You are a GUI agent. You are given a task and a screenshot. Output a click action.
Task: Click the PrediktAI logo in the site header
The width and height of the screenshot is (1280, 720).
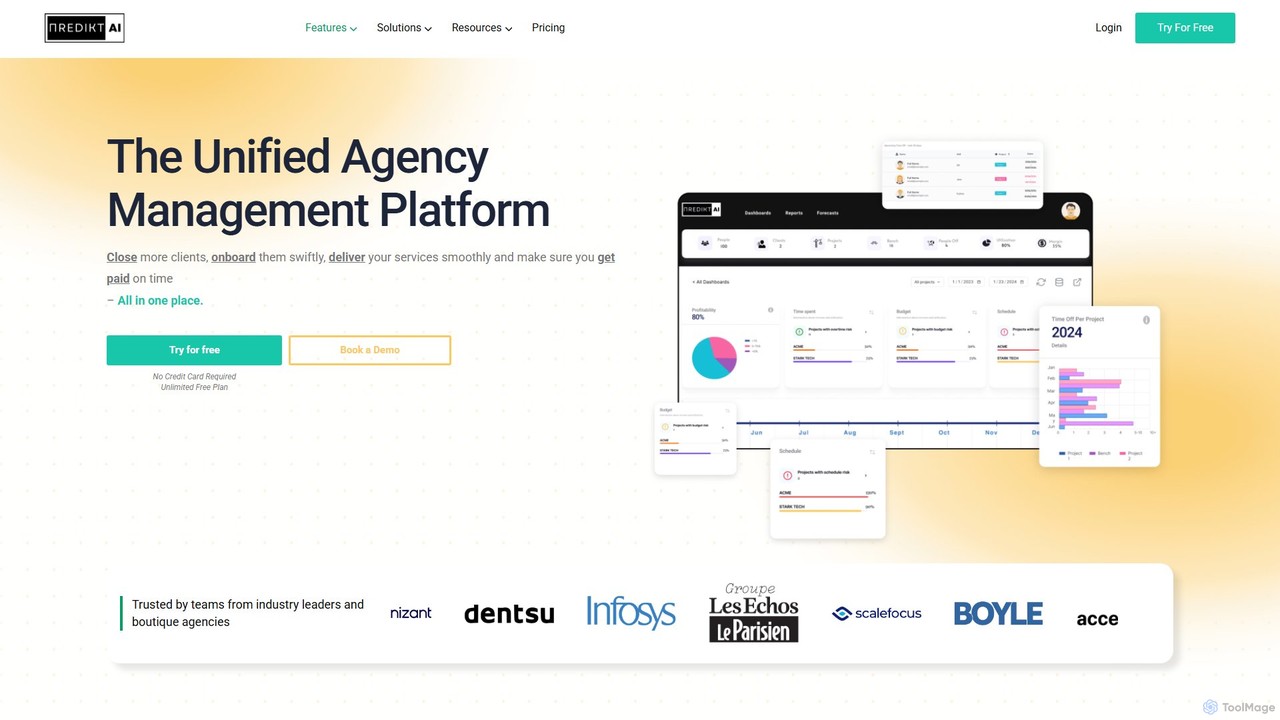[85, 28]
